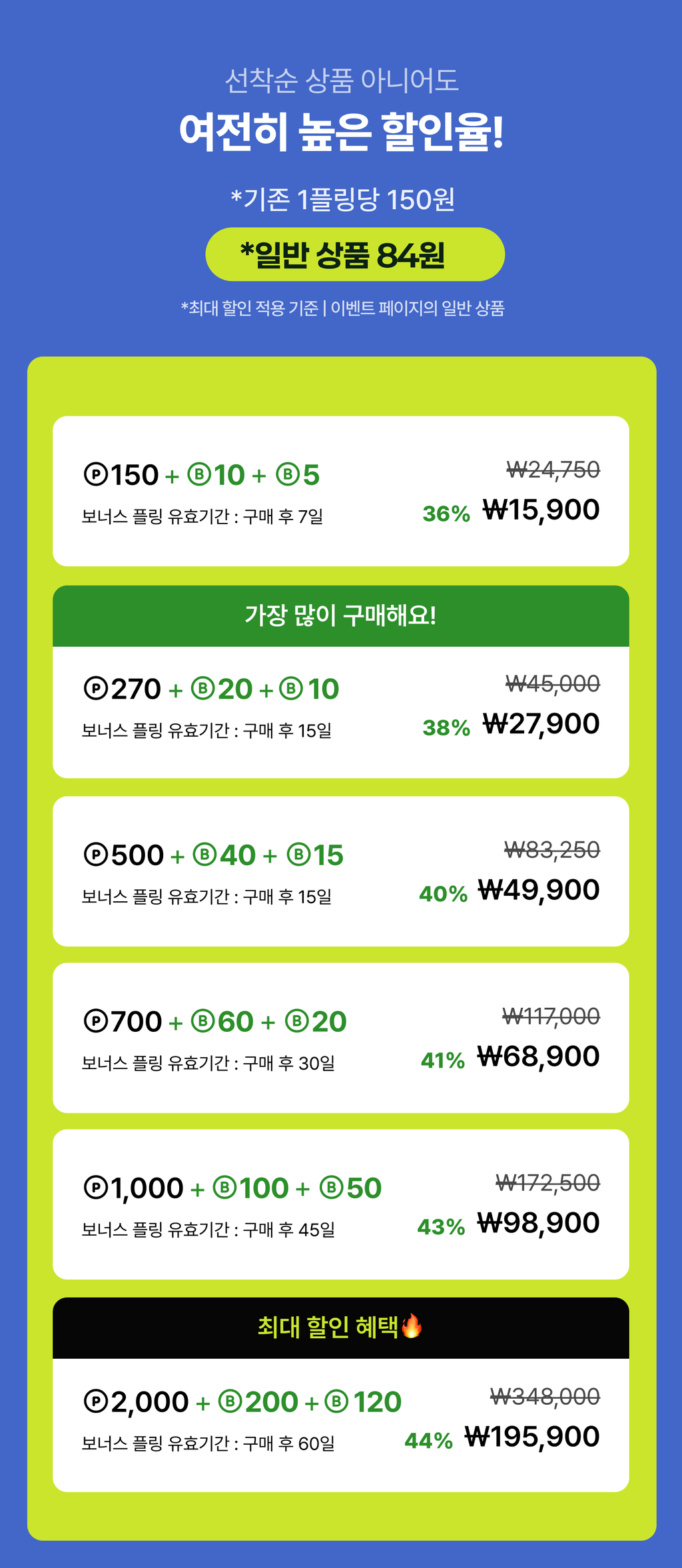Select the ₩98,900 package price

539,1224
